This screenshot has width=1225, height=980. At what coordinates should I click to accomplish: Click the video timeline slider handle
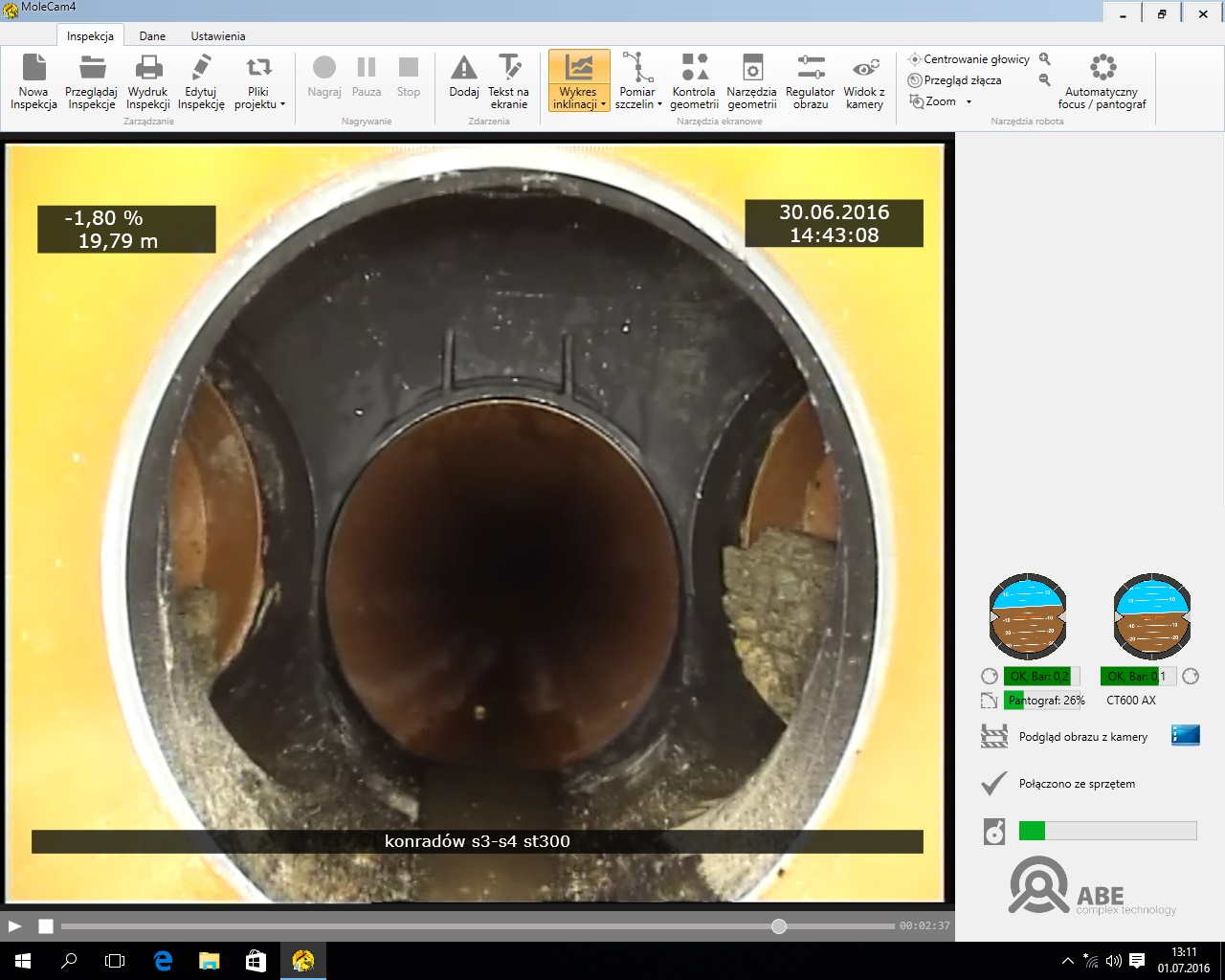tap(779, 926)
